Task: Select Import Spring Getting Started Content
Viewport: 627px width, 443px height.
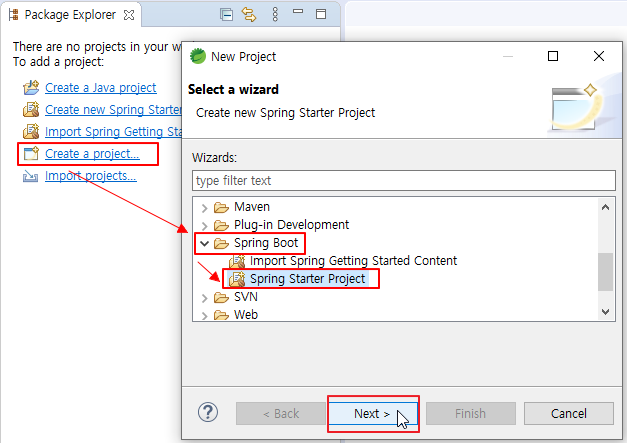Action: click(353, 261)
